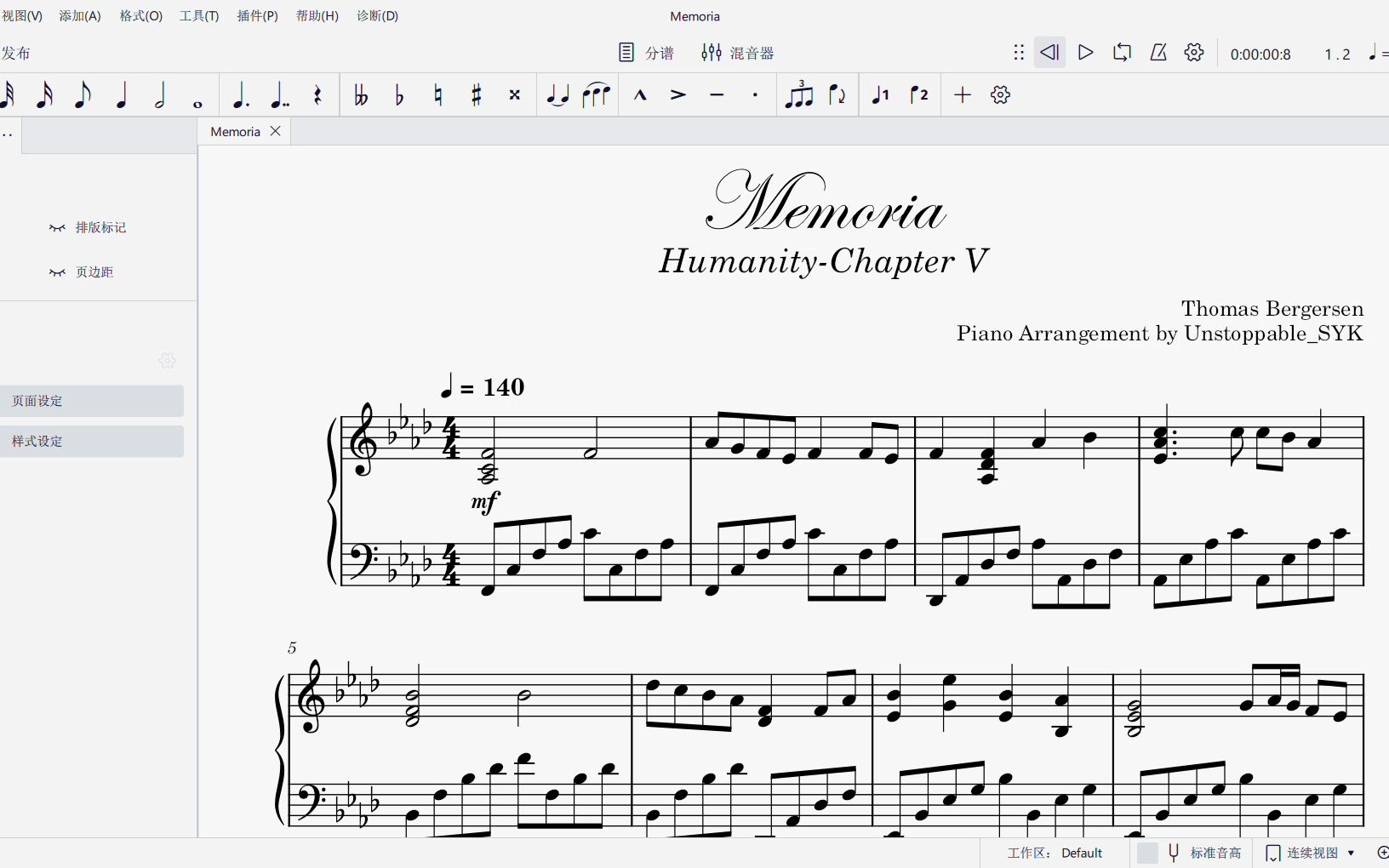Toggle the double augmentation dot

[x=279, y=94]
